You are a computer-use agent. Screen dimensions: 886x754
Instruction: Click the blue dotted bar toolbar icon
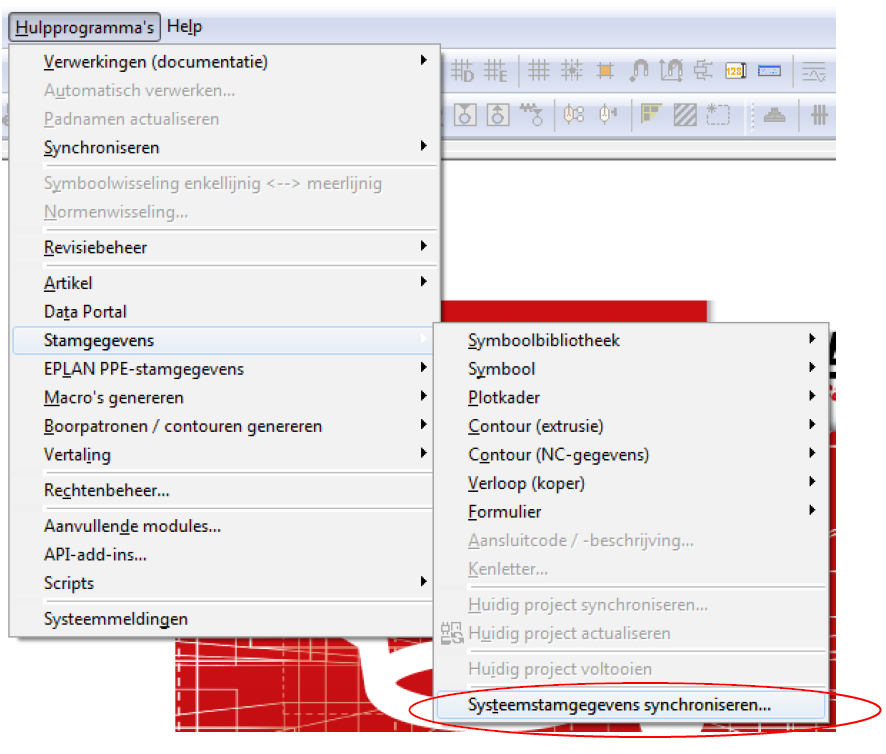[x=769, y=71]
